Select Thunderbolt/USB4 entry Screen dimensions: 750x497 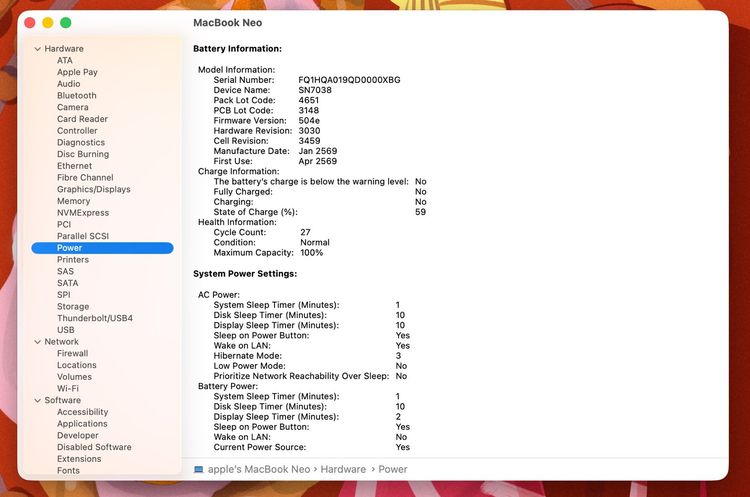point(95,318)
